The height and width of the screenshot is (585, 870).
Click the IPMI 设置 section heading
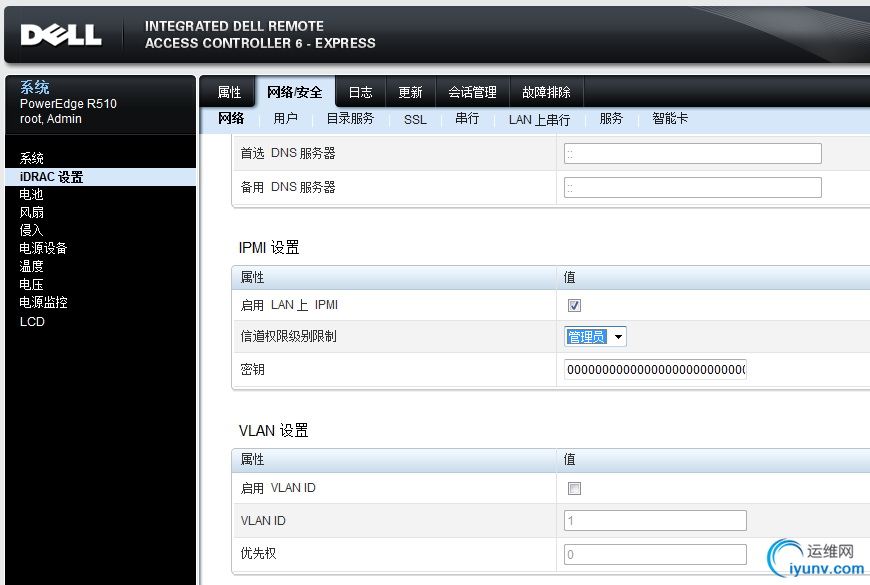tap(269, 248)
